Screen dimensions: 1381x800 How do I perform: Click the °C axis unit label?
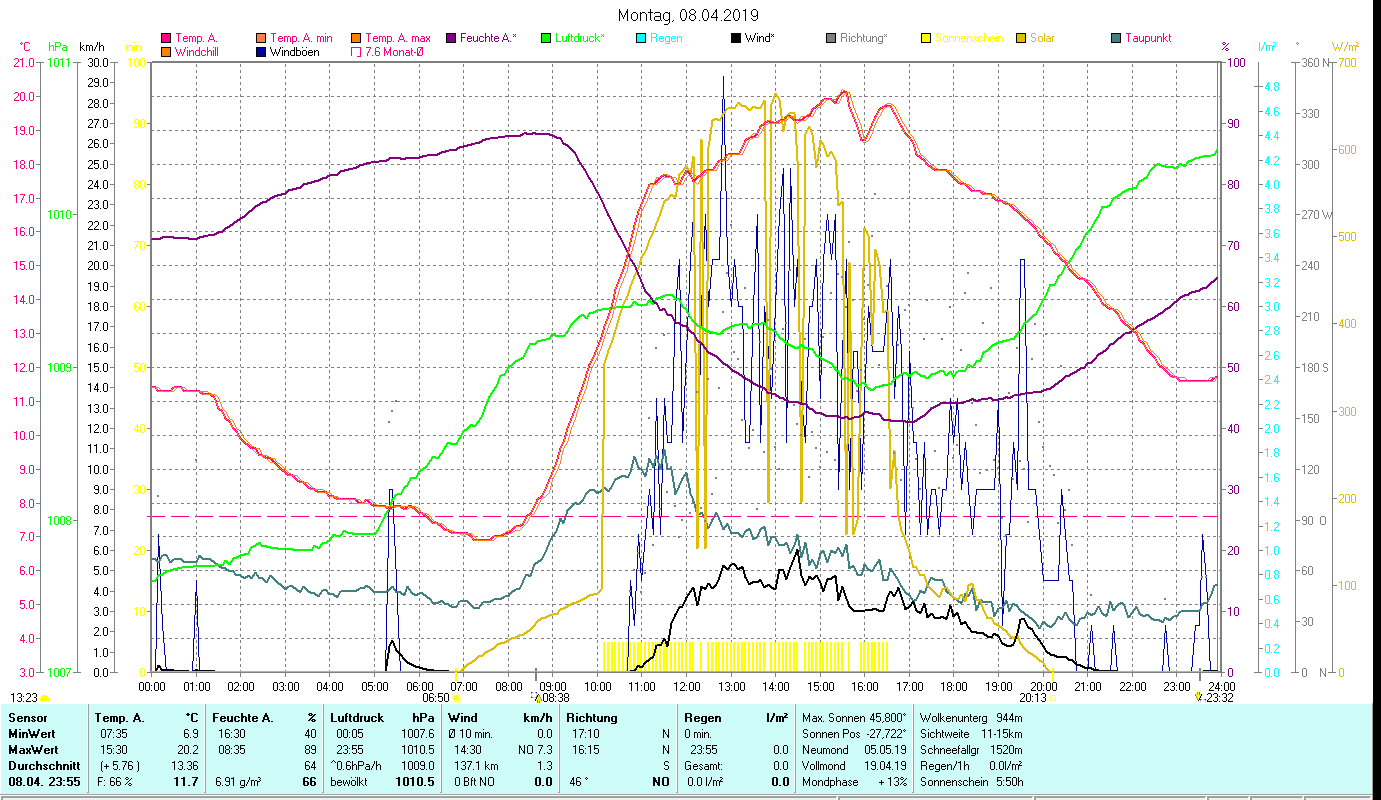(25, 47)
